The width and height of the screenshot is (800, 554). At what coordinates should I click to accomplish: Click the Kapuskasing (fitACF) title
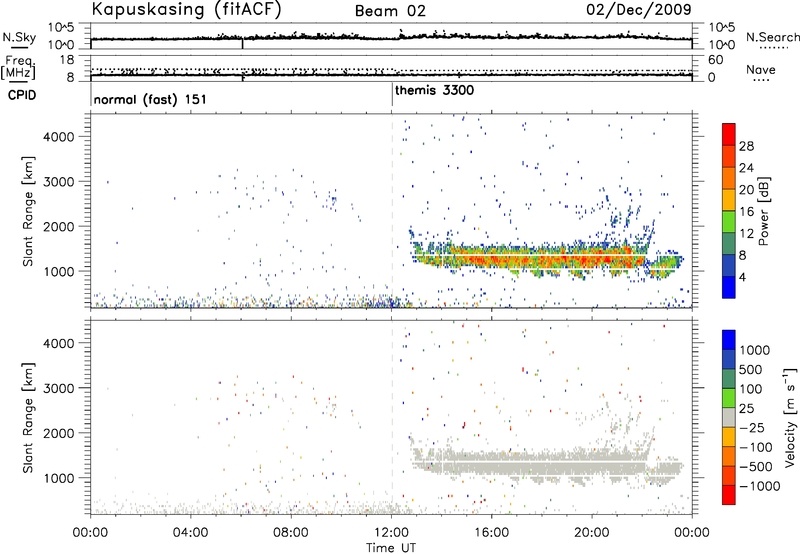(x=186, y=10)
